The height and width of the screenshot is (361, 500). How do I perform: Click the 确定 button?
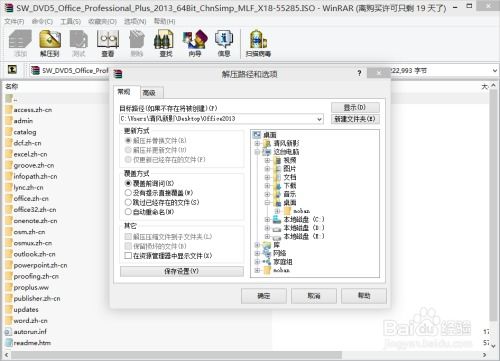pyautogui.click(x=264, y=296)
